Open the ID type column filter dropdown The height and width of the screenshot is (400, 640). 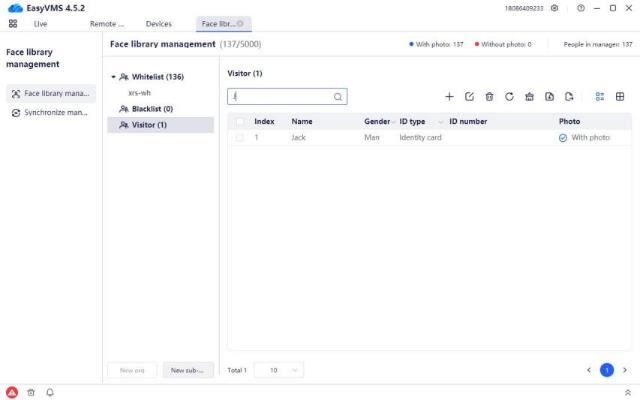click(440, 122)
